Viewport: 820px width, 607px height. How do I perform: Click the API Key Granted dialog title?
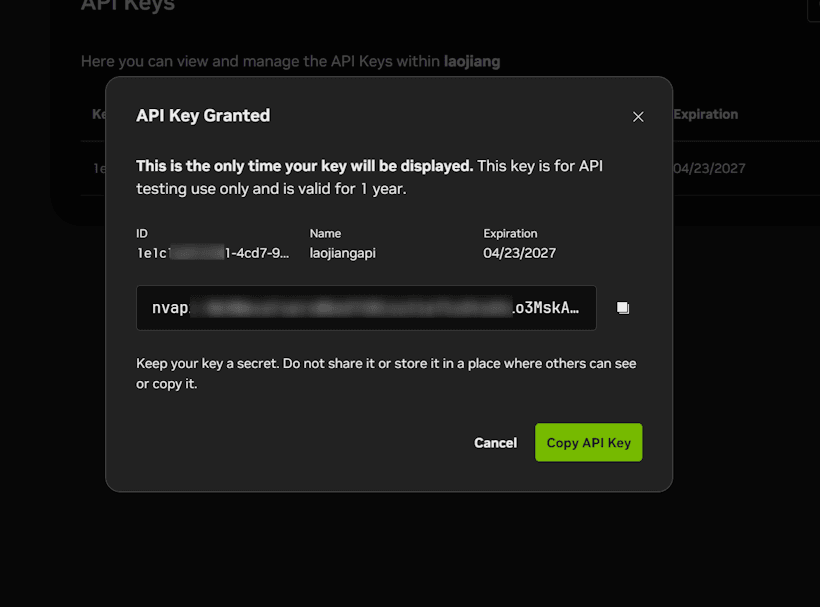tap(203, 116)
